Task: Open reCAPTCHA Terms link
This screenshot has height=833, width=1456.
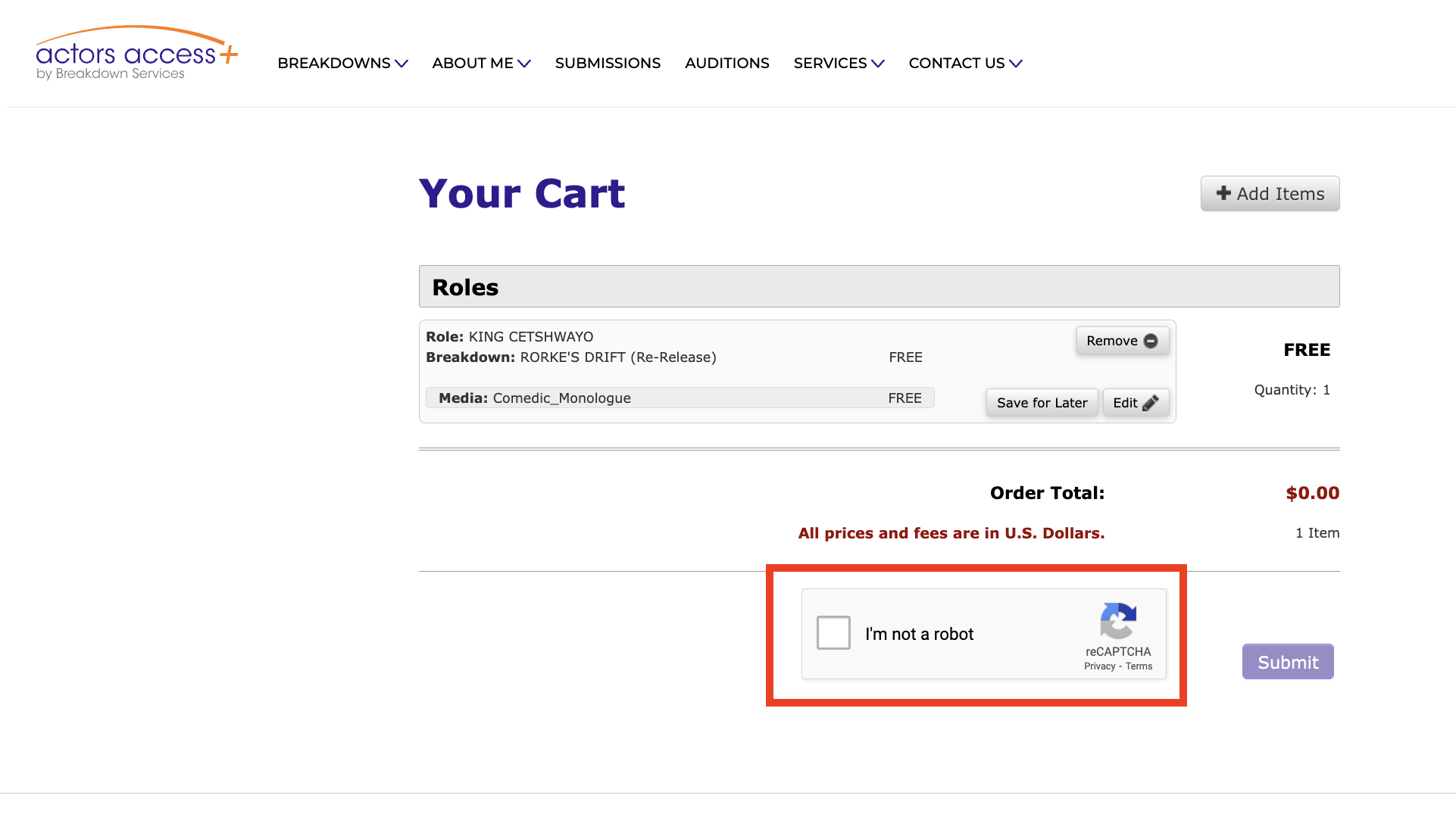Action: click(1139, 666)
